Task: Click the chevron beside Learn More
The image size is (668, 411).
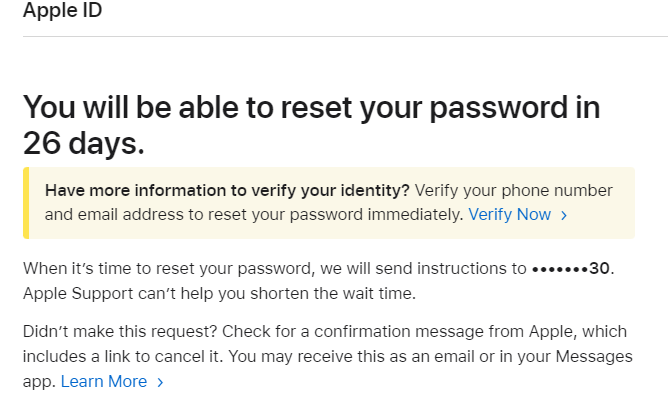Action: 160,382
